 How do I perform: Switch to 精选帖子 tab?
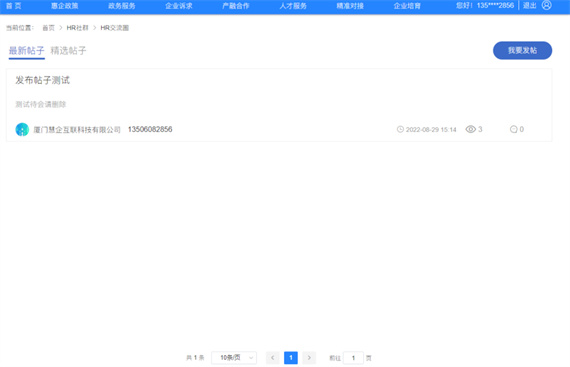pyautogui.click(x=68, y=51)
